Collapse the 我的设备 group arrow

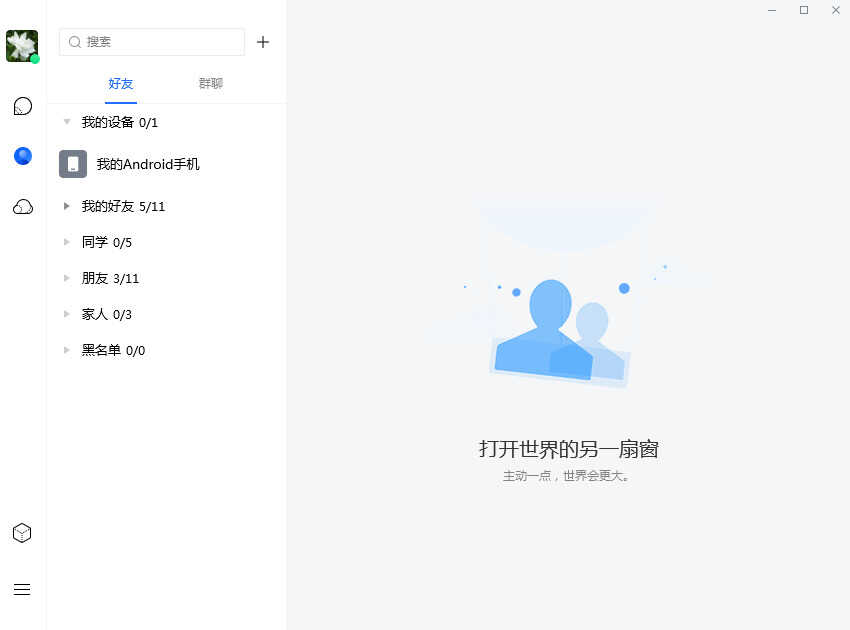67,121
